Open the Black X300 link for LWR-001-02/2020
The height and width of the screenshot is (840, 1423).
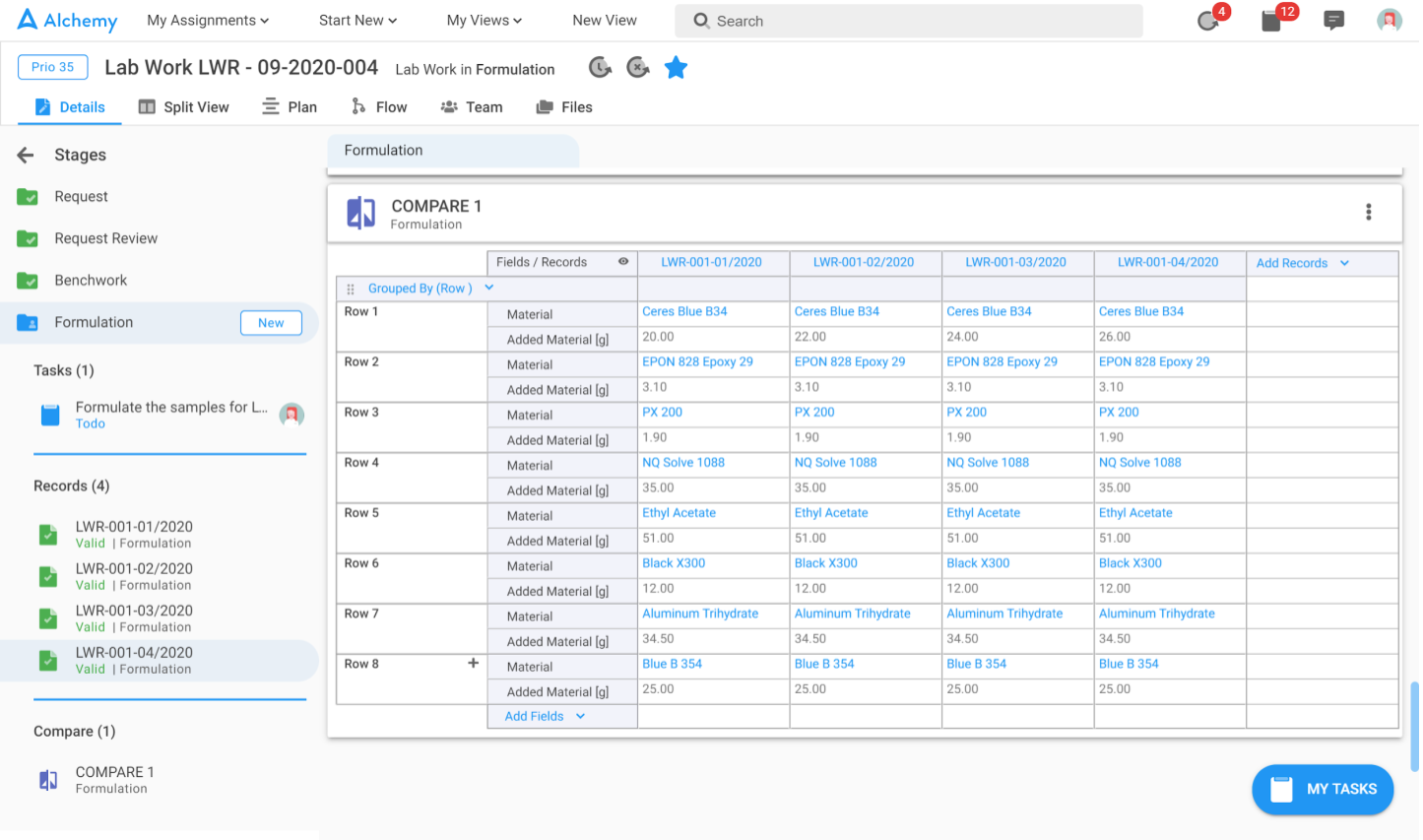pyautogui.click(x=825, y=563)
